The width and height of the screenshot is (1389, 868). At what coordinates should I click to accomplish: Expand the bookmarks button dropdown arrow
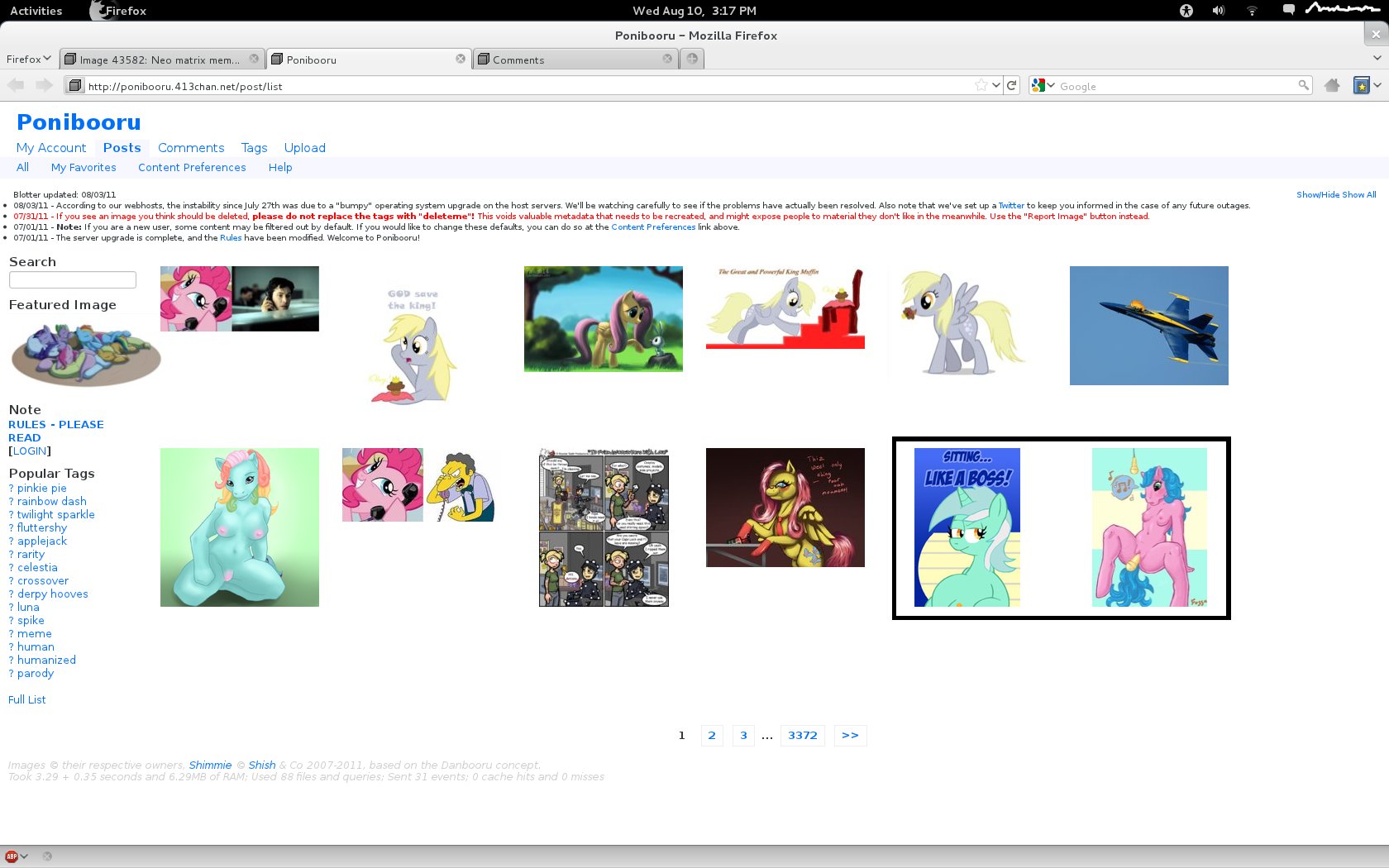coord(1377,85)
